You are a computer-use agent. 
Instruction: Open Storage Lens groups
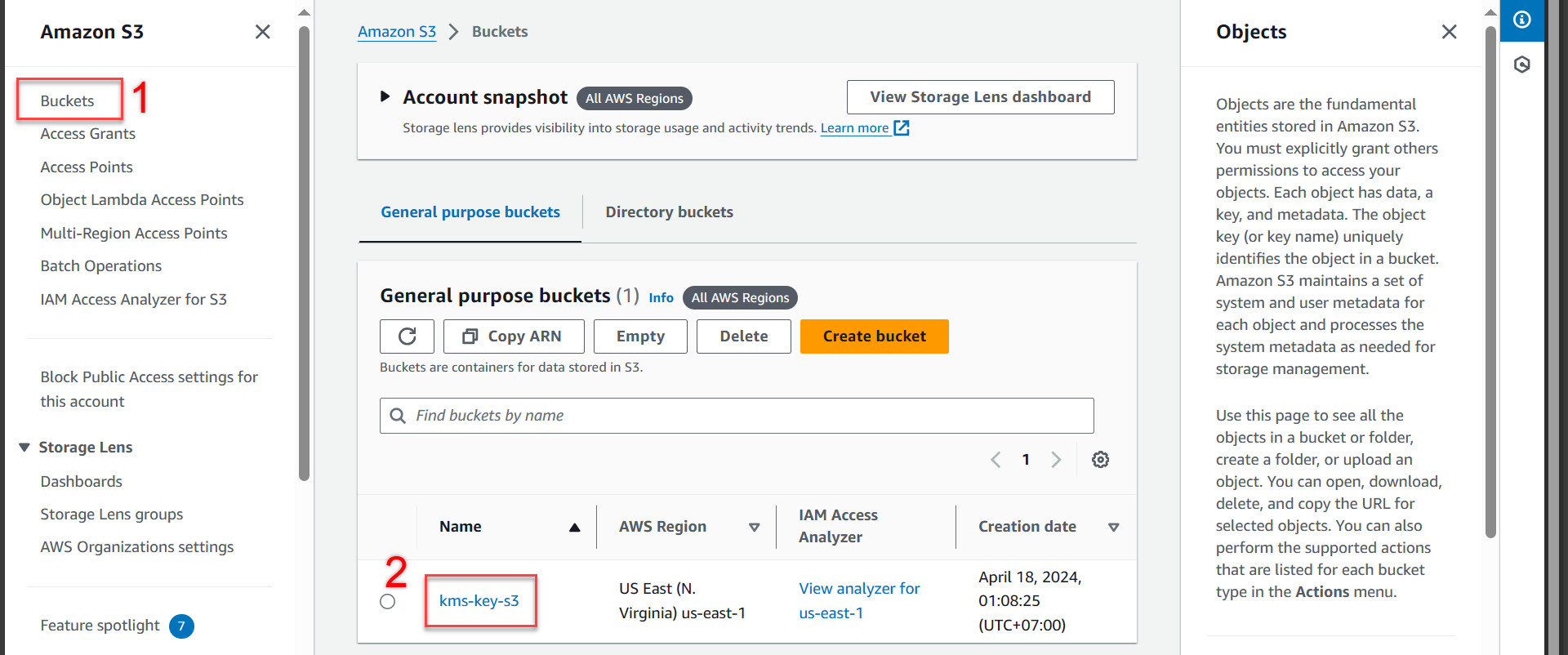click(112, 515)
